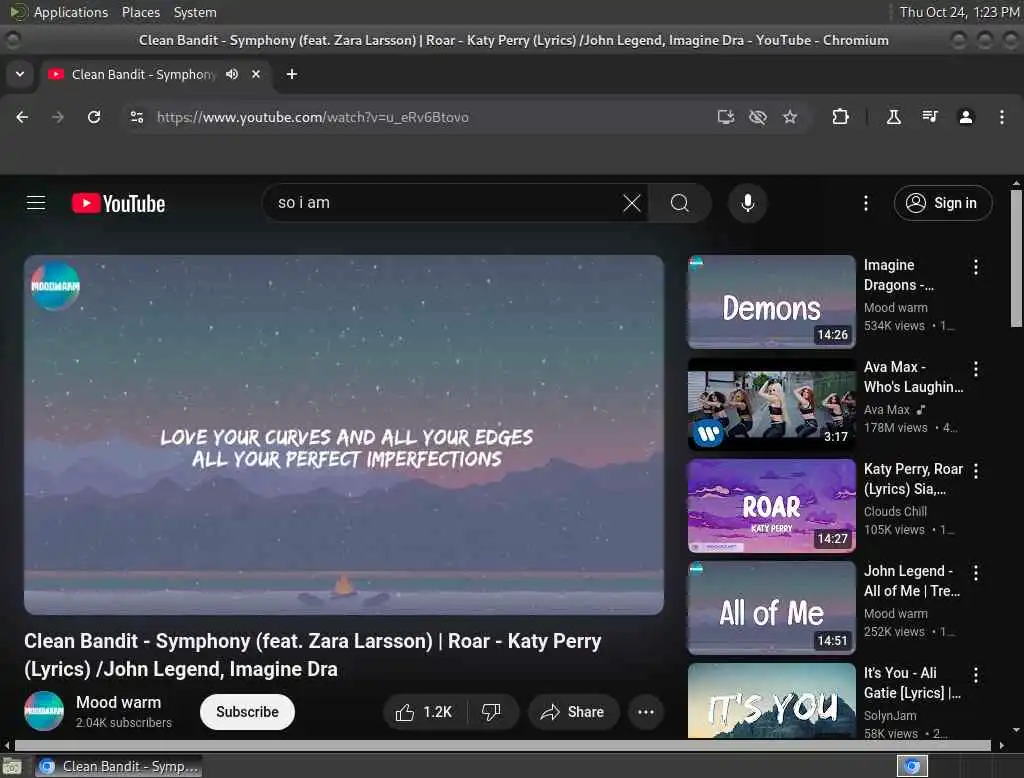
Task: Install app icon in address bar
Action: click(726, 117)
